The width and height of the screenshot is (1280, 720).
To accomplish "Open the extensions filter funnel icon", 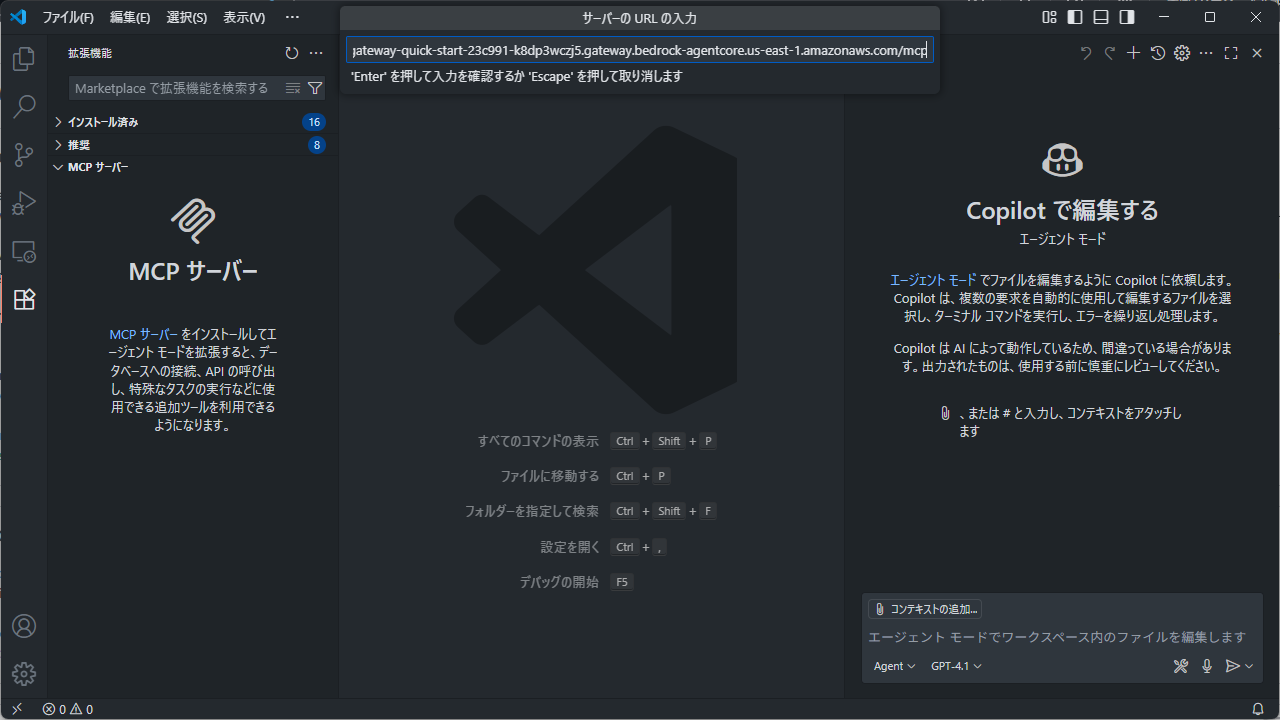I will click(315, 88).
